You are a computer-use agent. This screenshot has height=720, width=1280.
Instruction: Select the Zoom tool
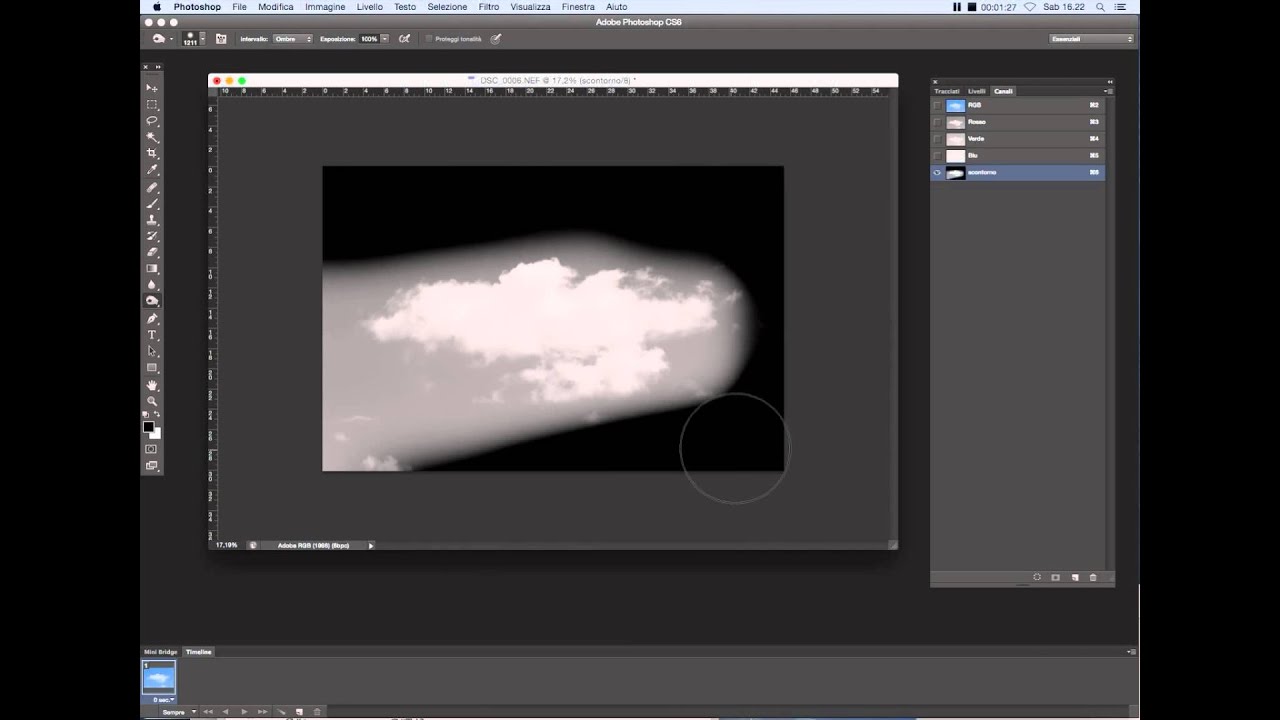click(152, 401)
